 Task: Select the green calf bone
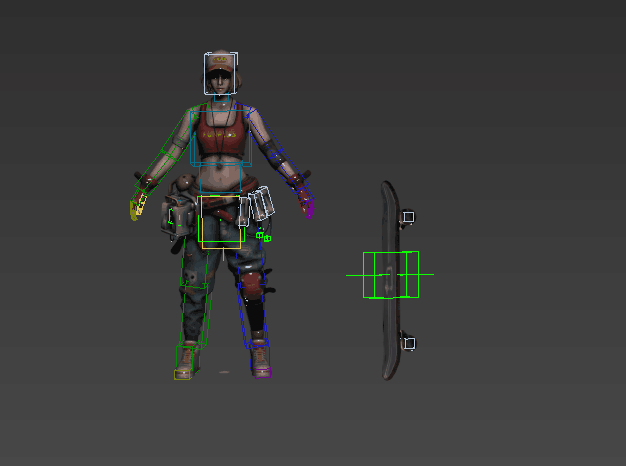(194, 315)
